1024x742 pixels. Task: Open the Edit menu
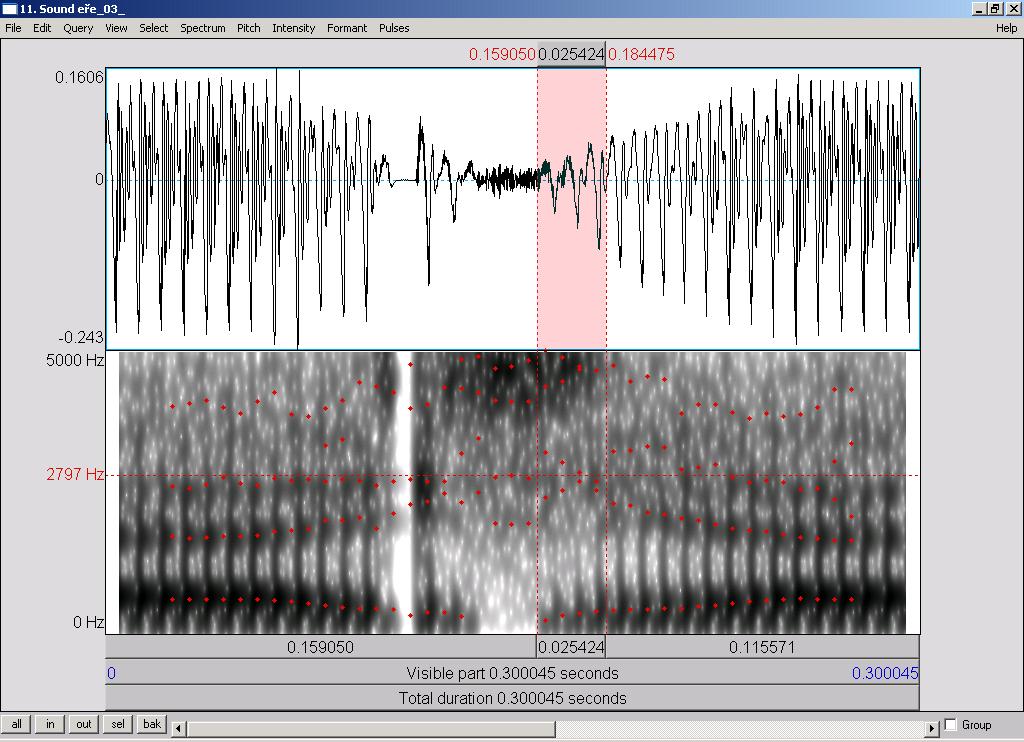pos(42,28)
